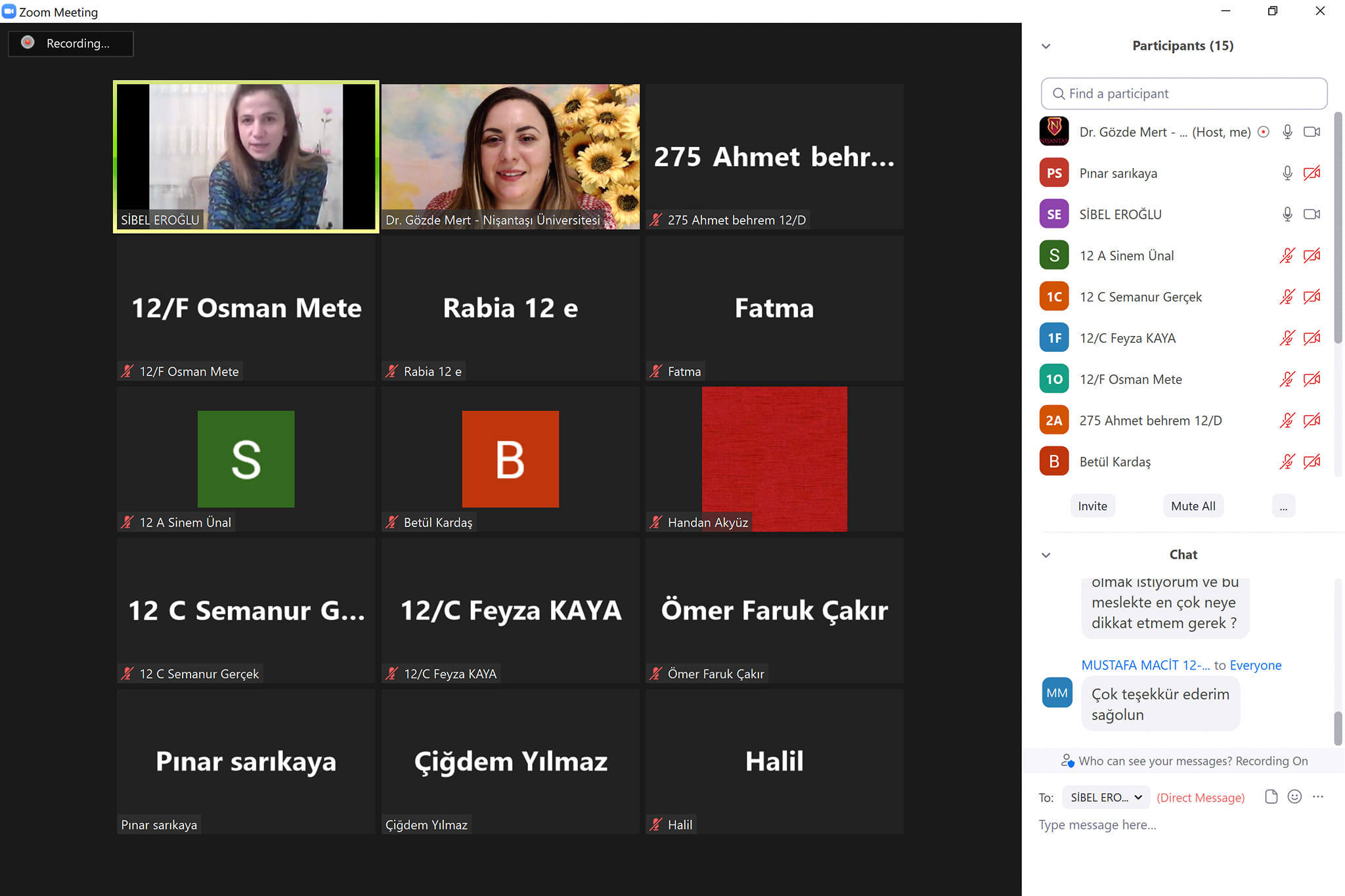Click muted mic icon for 12/F Osman Mete
Viewport: 1345px width, 896px height.
pos(1287,379)
